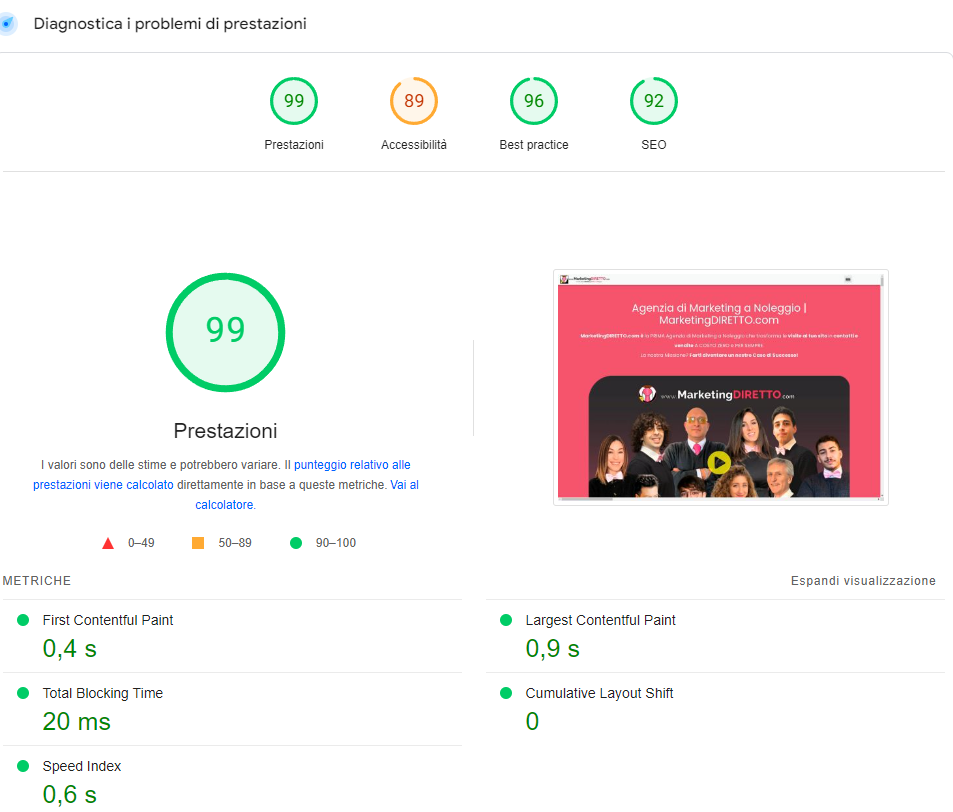Click the green dot beside Total Blocking Time
The width and height of the screenshot is (953, 812).
[23, 693]
